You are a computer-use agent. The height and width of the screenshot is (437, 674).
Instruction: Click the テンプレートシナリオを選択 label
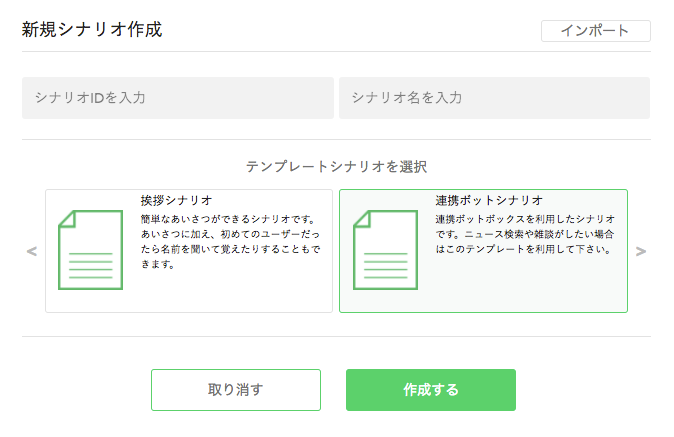(336, 166)
